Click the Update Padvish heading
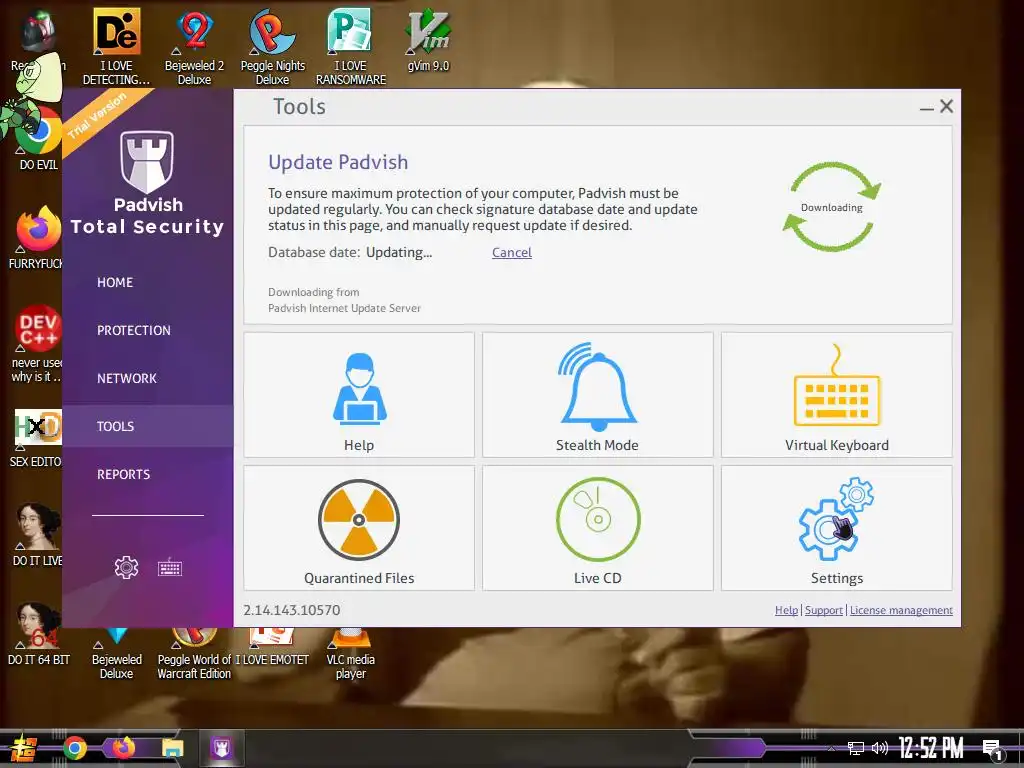 (x=338, y=162)
